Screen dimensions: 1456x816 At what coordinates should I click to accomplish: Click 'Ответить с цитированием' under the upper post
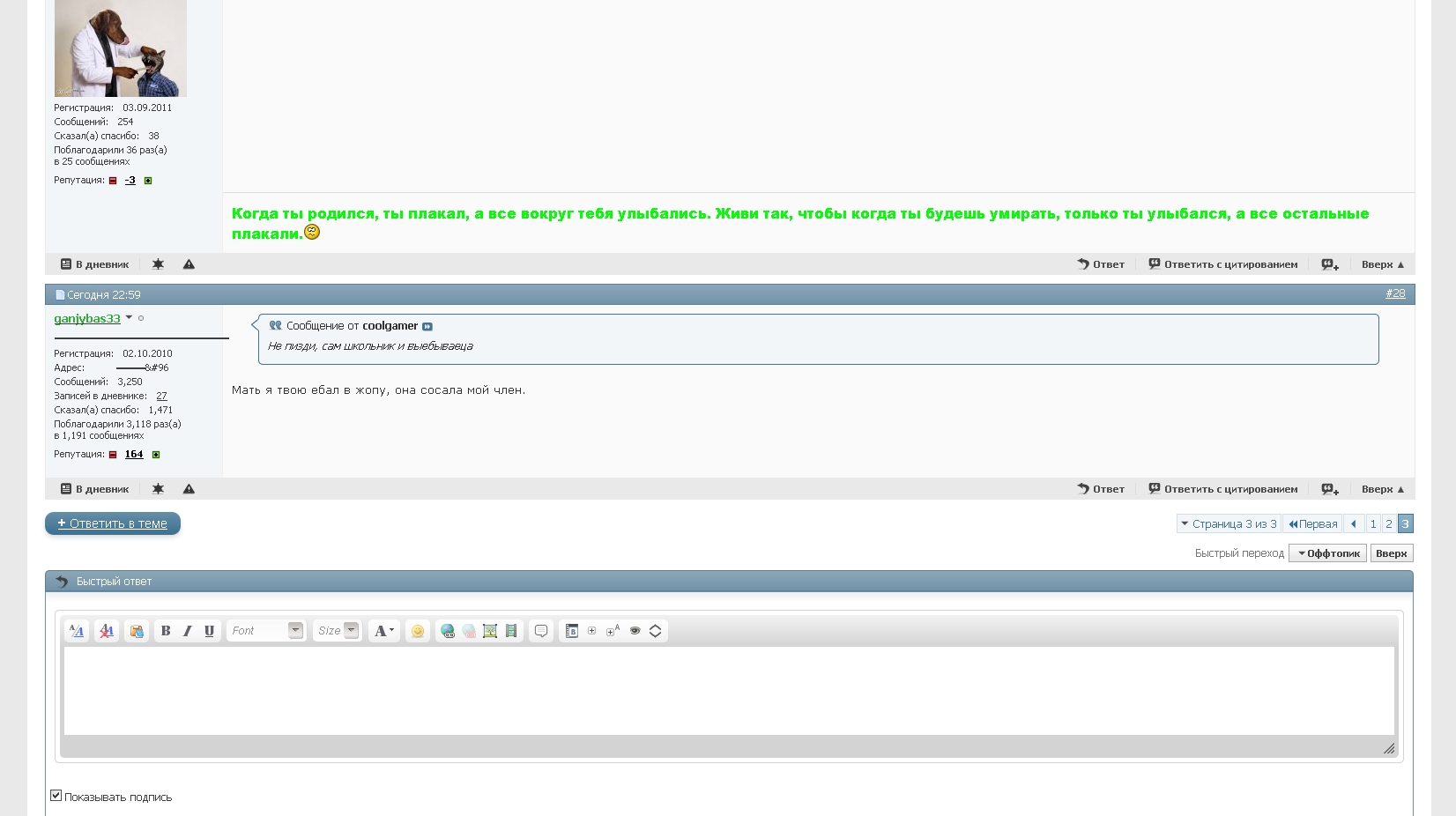(1223, 264)
